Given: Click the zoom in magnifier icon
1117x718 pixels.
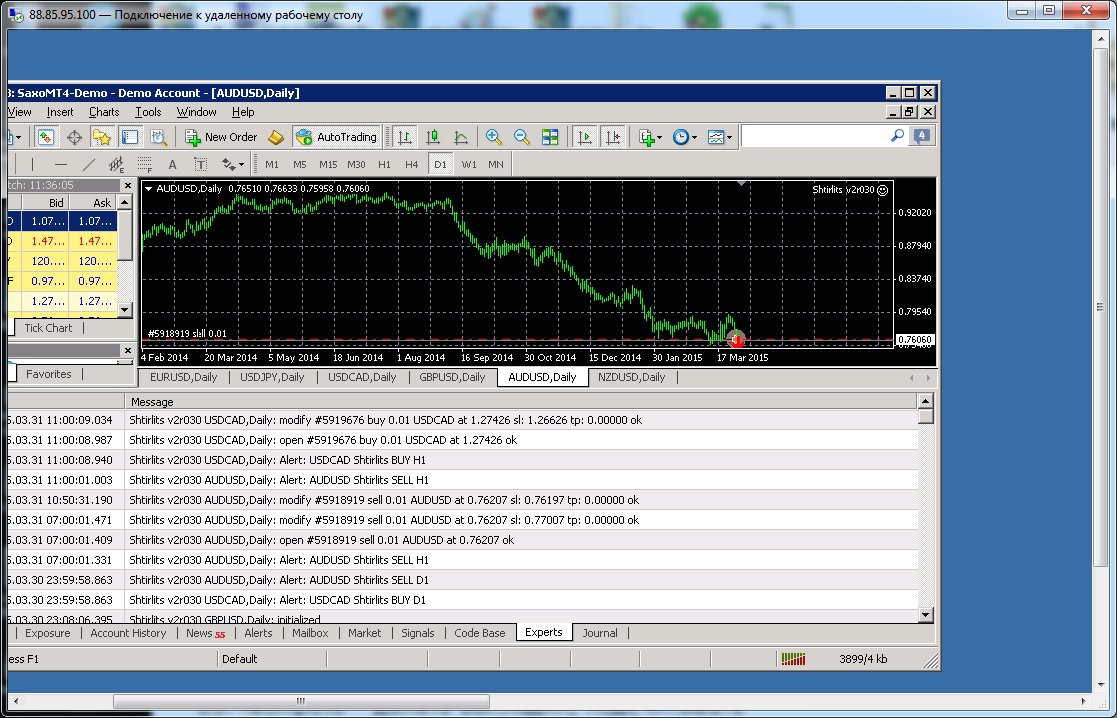Looking at the screenshot, I should [493, 137].
